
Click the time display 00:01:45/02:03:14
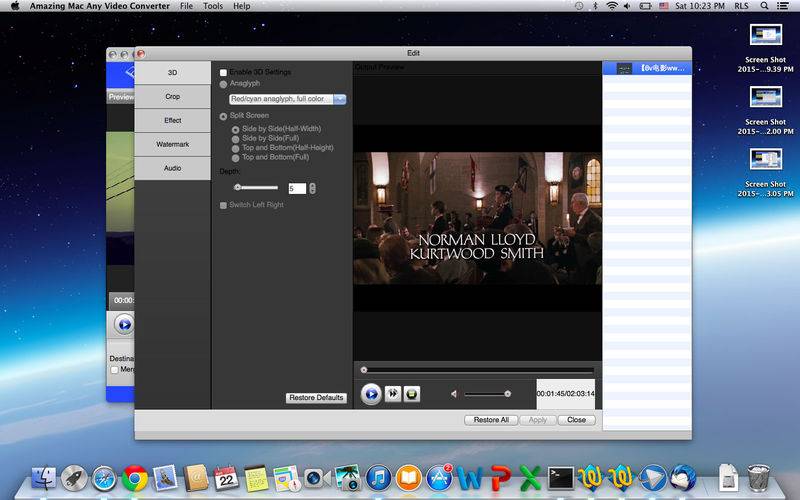pos(565,394)
